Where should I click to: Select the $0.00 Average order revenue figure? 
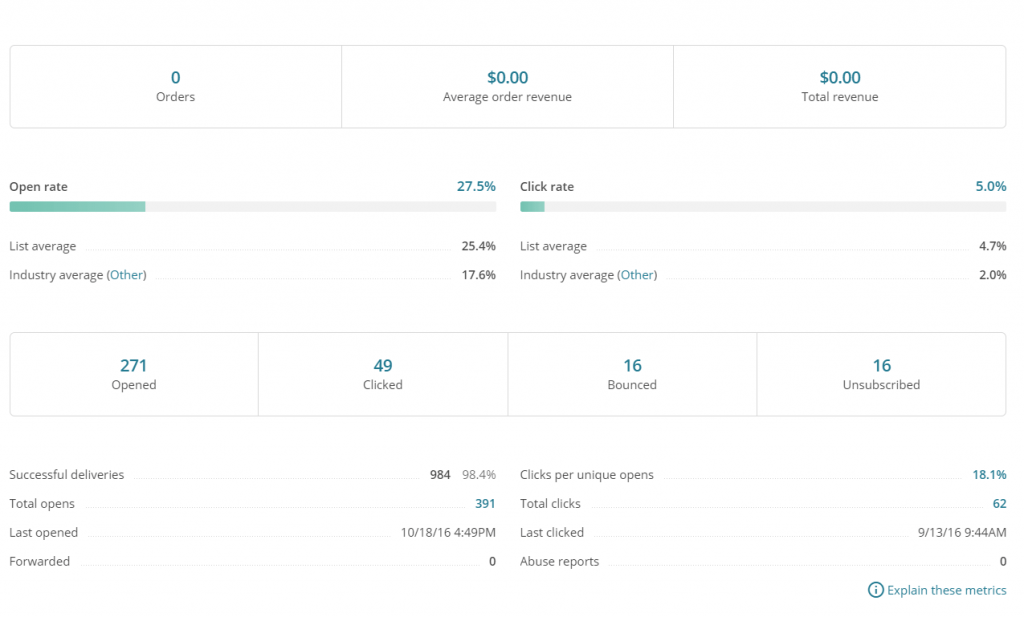coord(507,78)
